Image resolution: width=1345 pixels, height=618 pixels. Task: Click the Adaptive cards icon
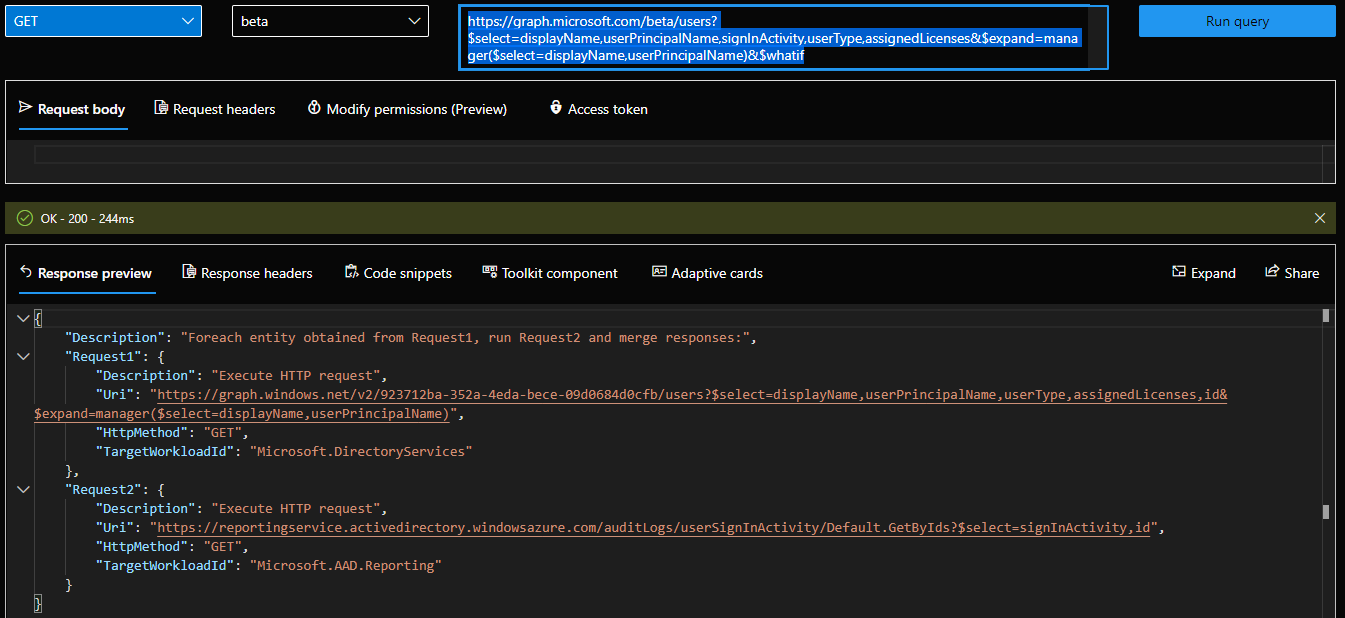(x=659, y=271)
